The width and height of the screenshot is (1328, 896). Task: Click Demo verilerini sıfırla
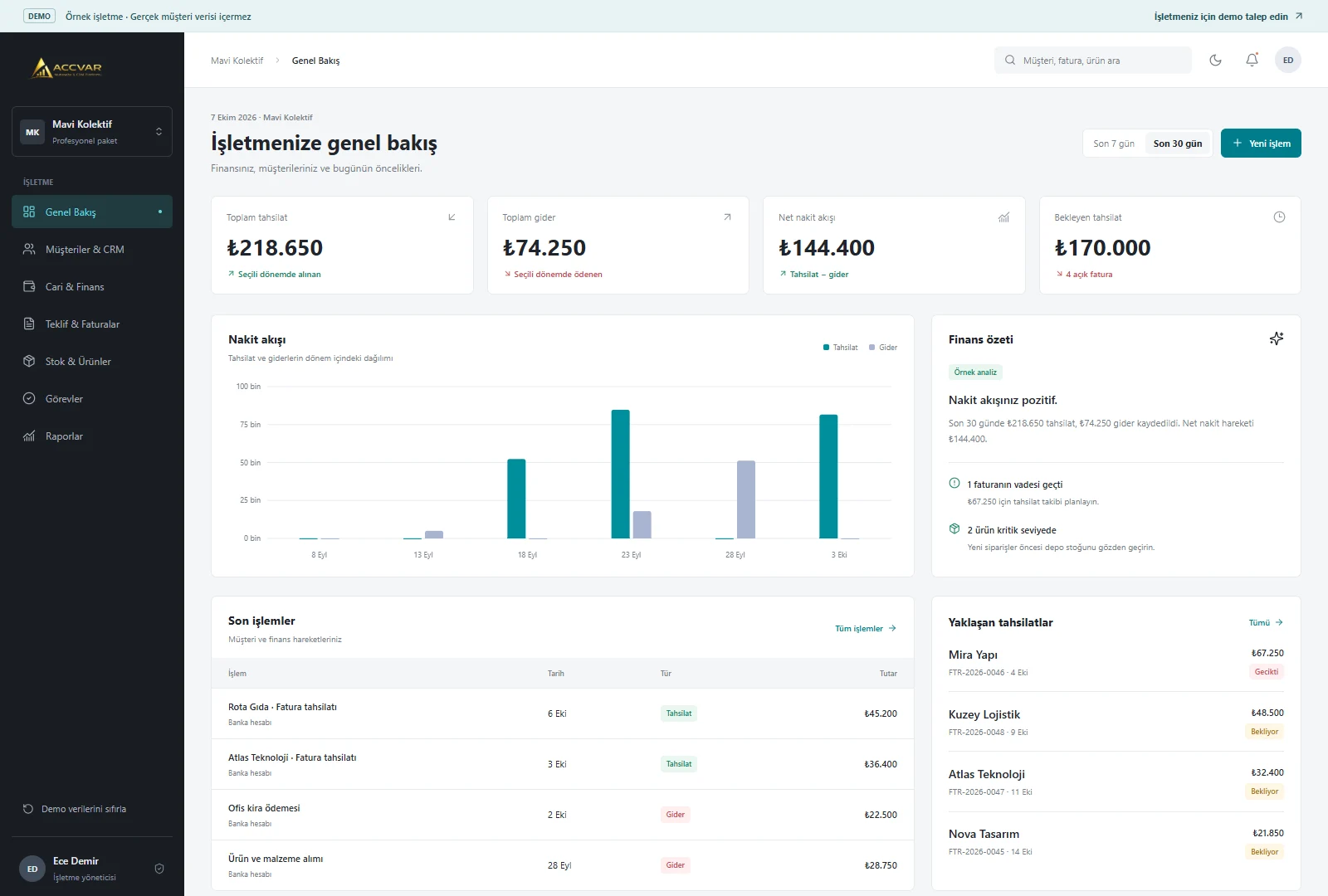[75, 809]
